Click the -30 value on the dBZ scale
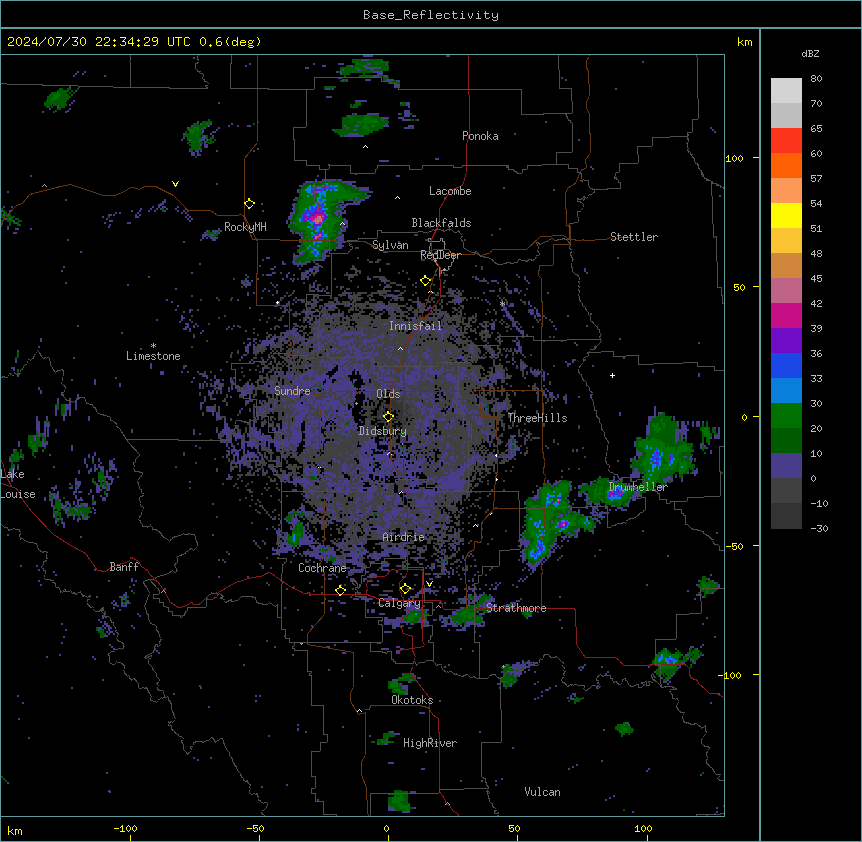The width and height of the screenshot is (862, 842). coord(820,528)
